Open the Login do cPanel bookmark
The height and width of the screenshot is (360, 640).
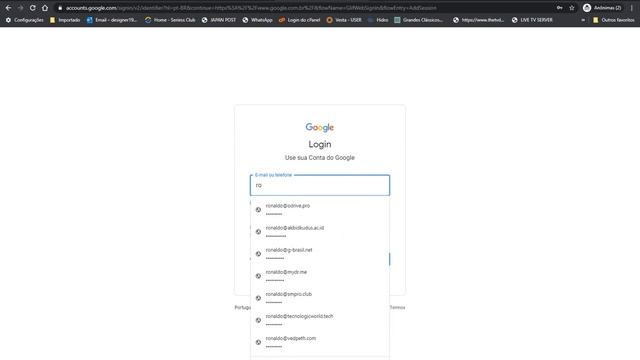pyautogui.click(x=300, y=20)
